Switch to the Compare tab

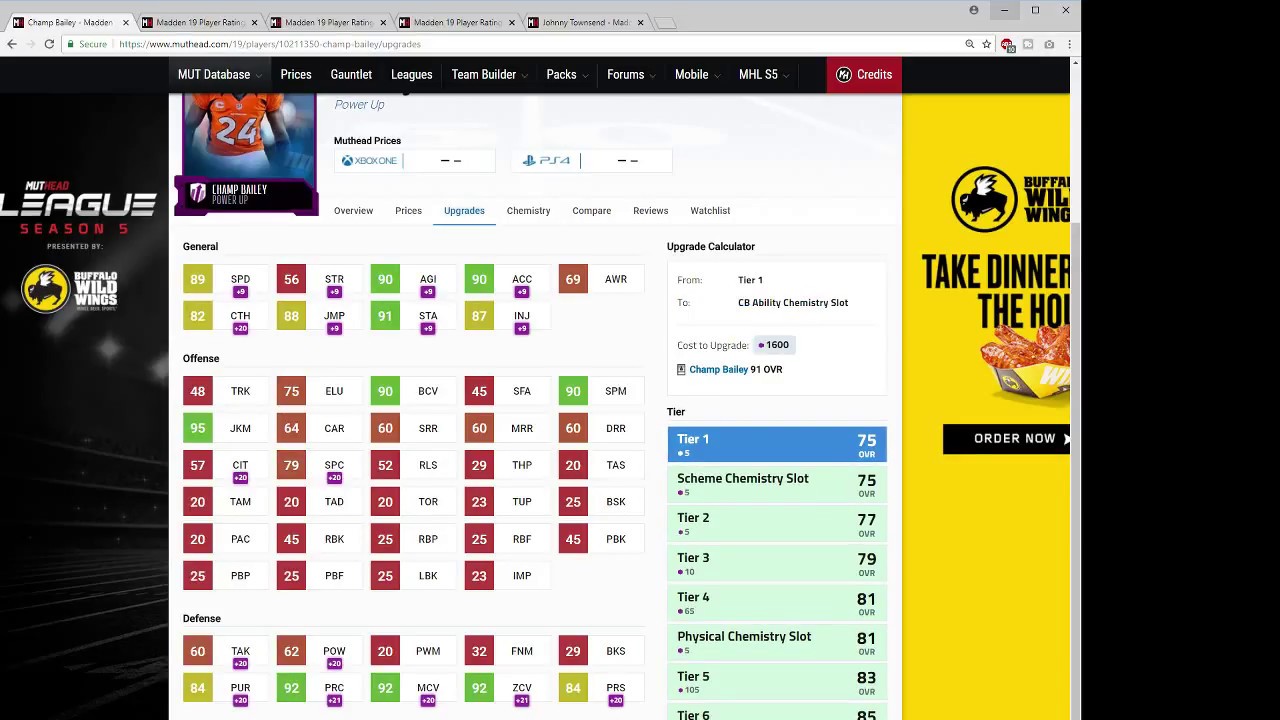(x=592, y=211)
